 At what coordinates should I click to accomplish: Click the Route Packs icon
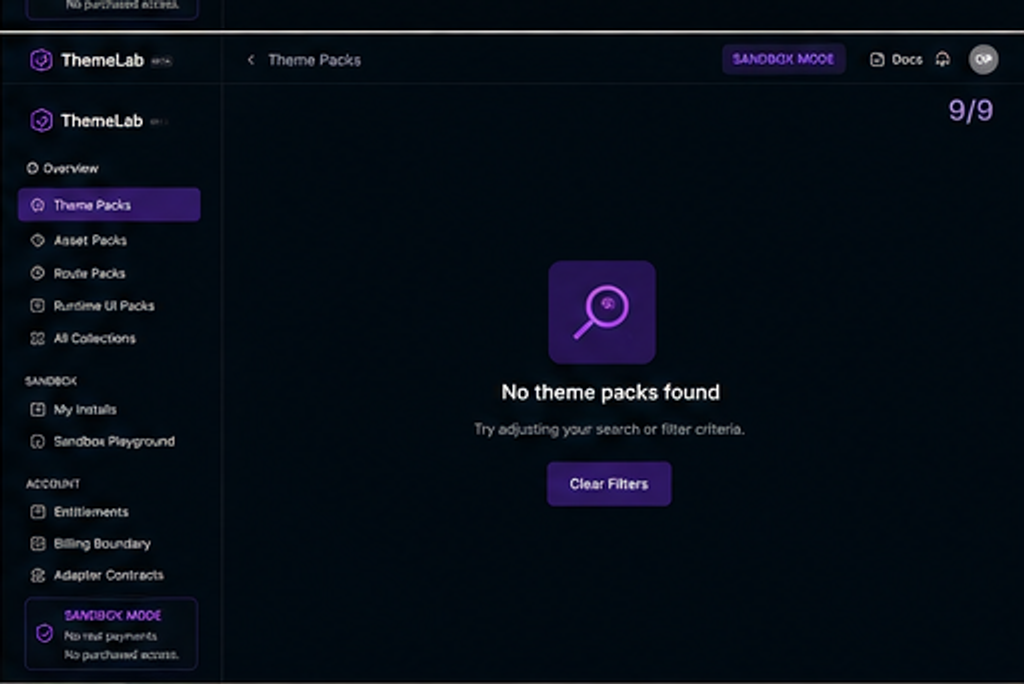tap(38, 273)
